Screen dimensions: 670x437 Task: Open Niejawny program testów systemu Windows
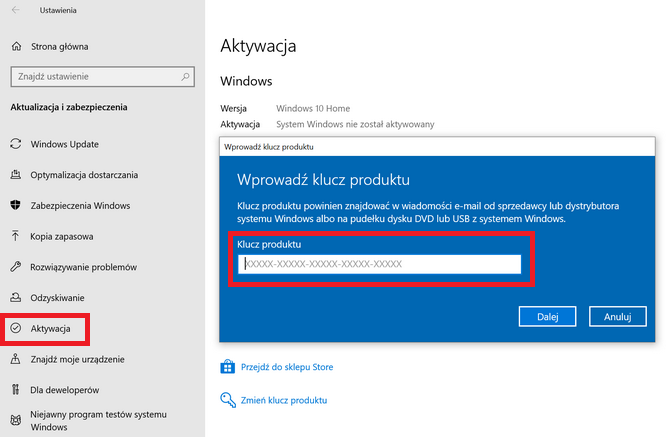(98, 421)
